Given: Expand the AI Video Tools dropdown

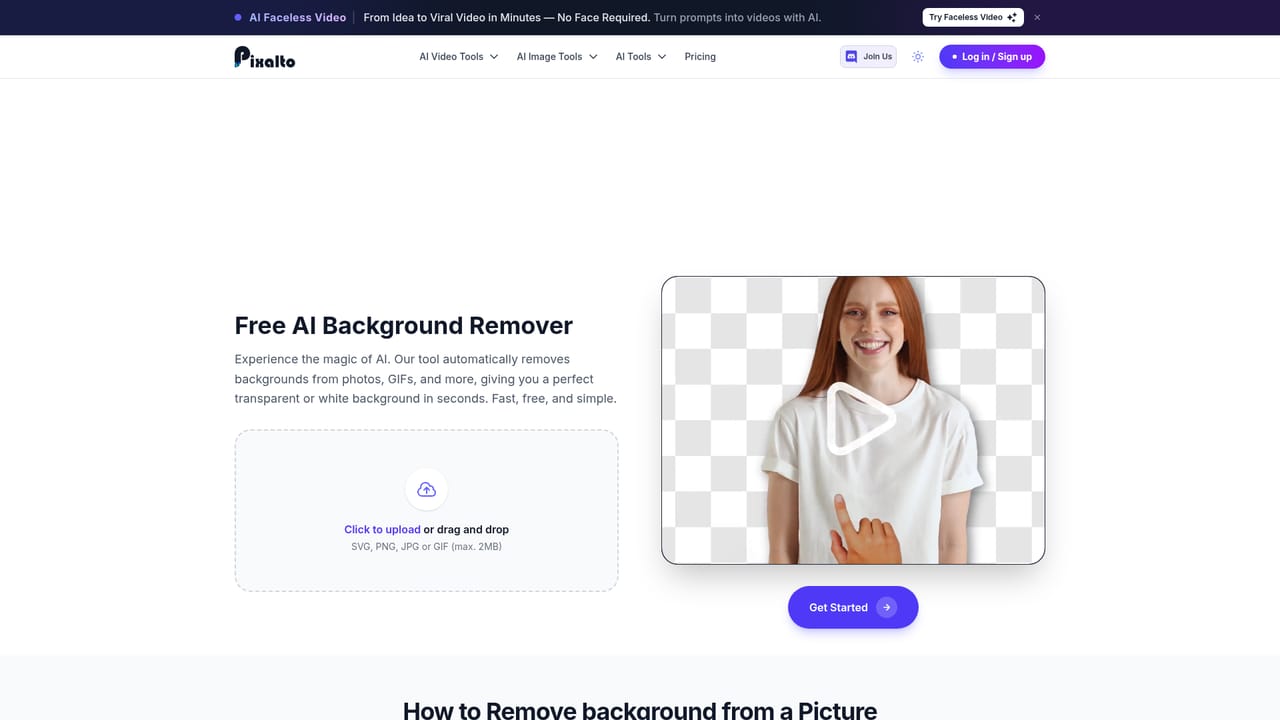Looking at the screenshot, I should click(459, 57).
